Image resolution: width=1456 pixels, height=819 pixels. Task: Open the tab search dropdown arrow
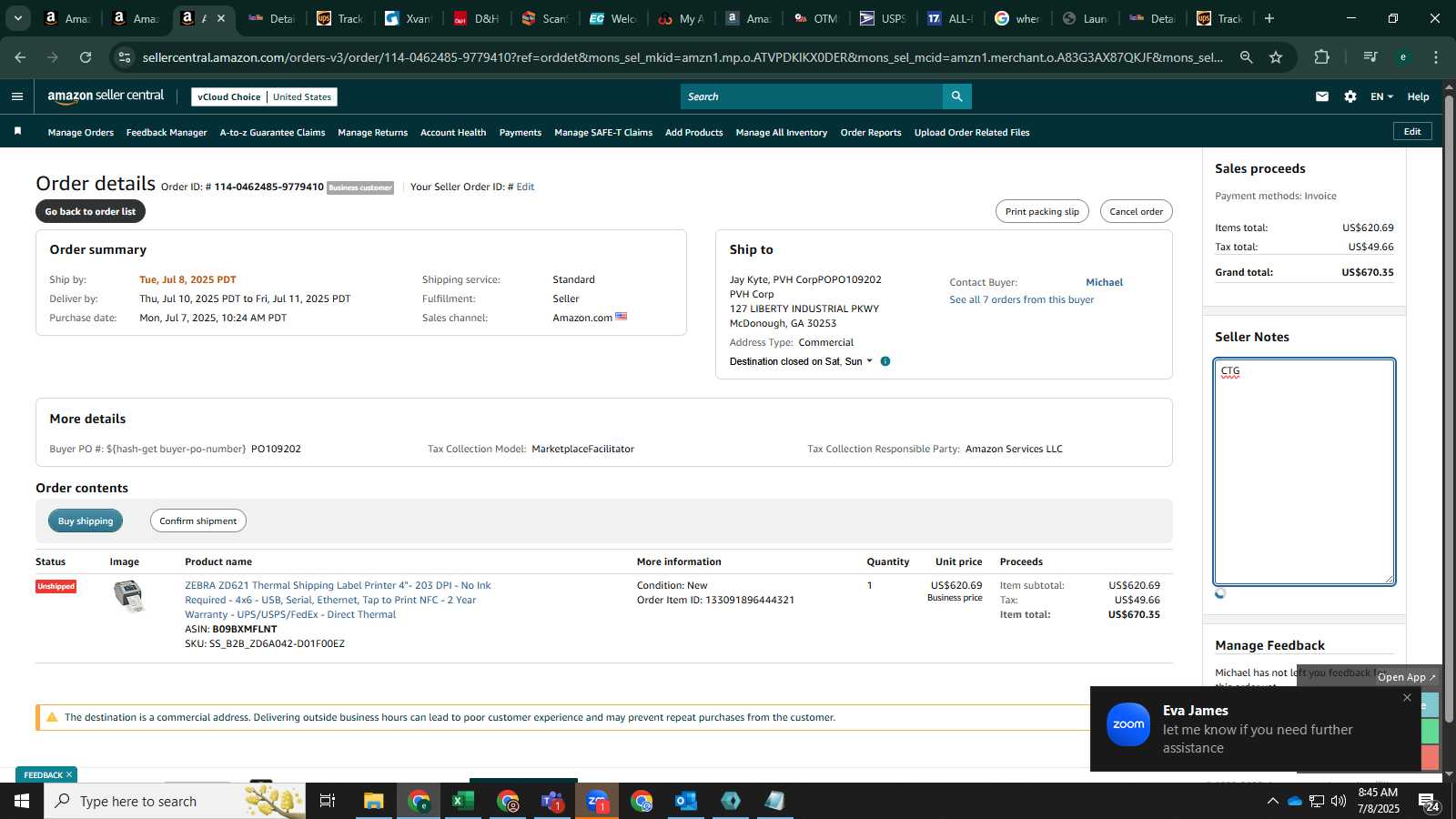click(17, 18)
